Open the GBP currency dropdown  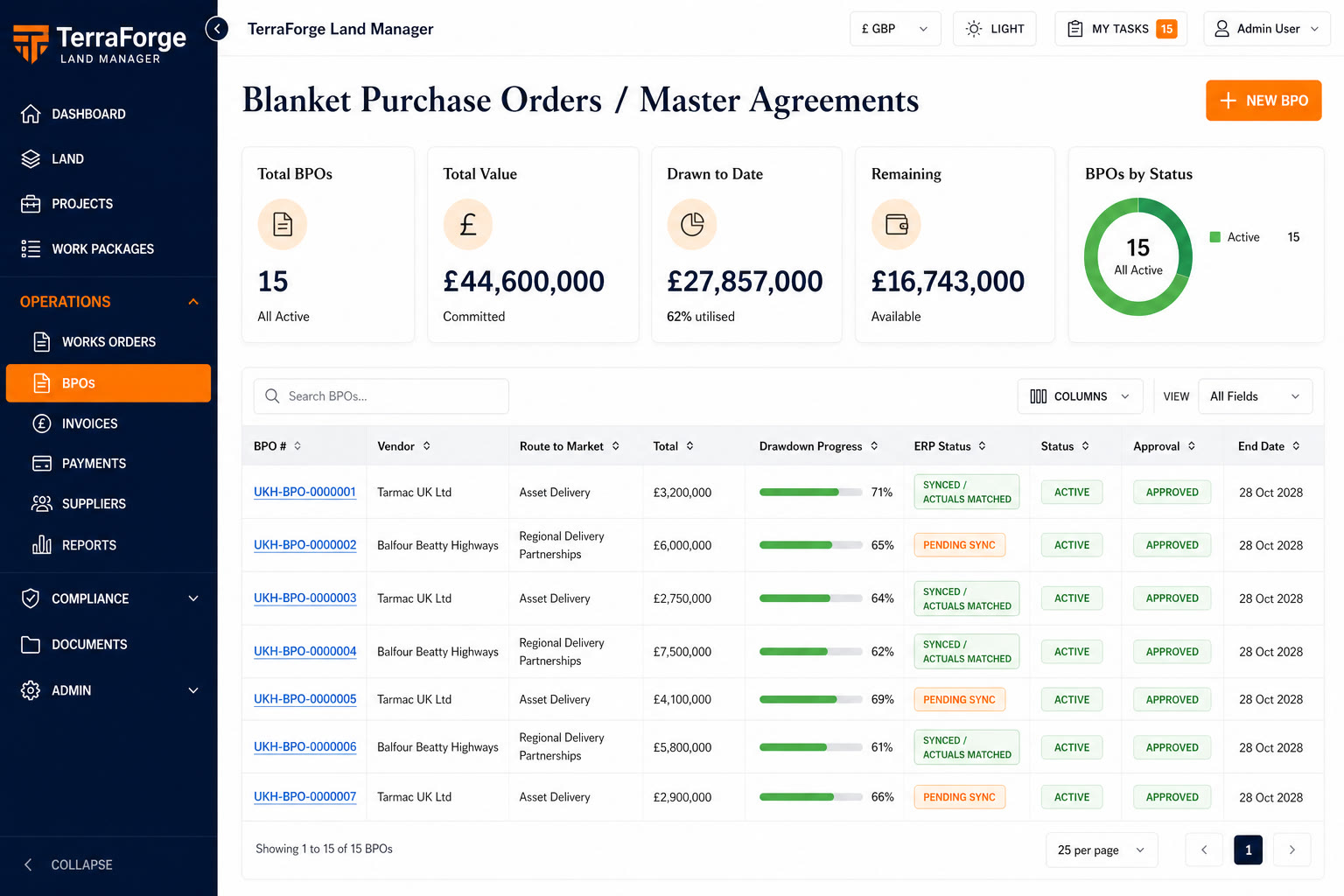[895, 29]
